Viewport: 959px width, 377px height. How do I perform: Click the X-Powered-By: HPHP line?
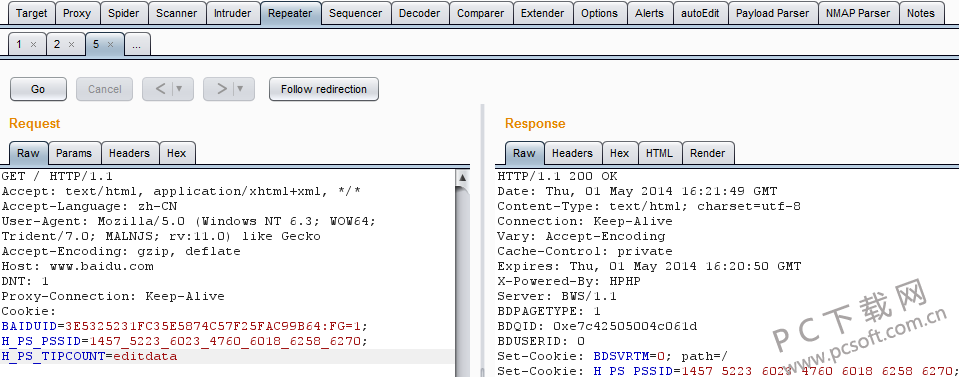tap(569, 282)
